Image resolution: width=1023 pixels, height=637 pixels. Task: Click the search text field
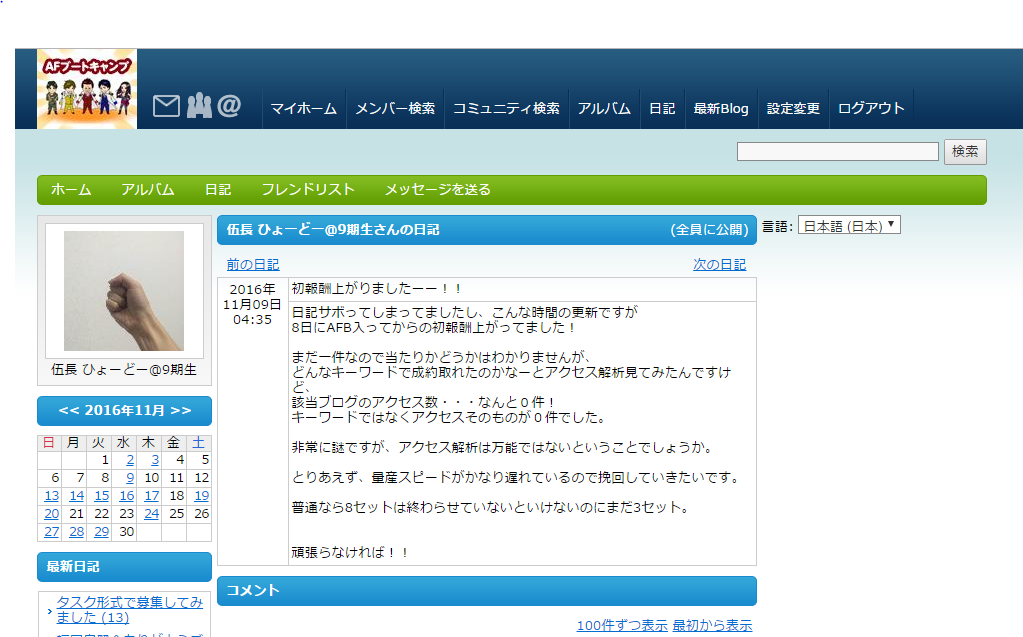tap(837, 152)
